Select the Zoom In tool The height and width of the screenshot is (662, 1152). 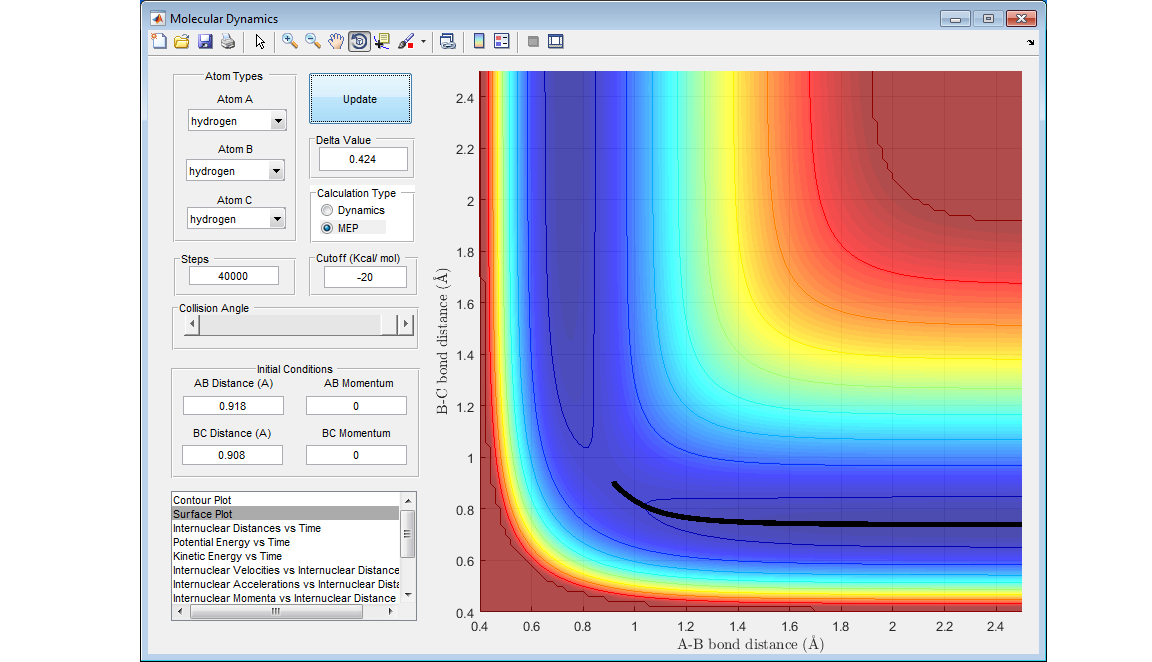pos(289,41)
